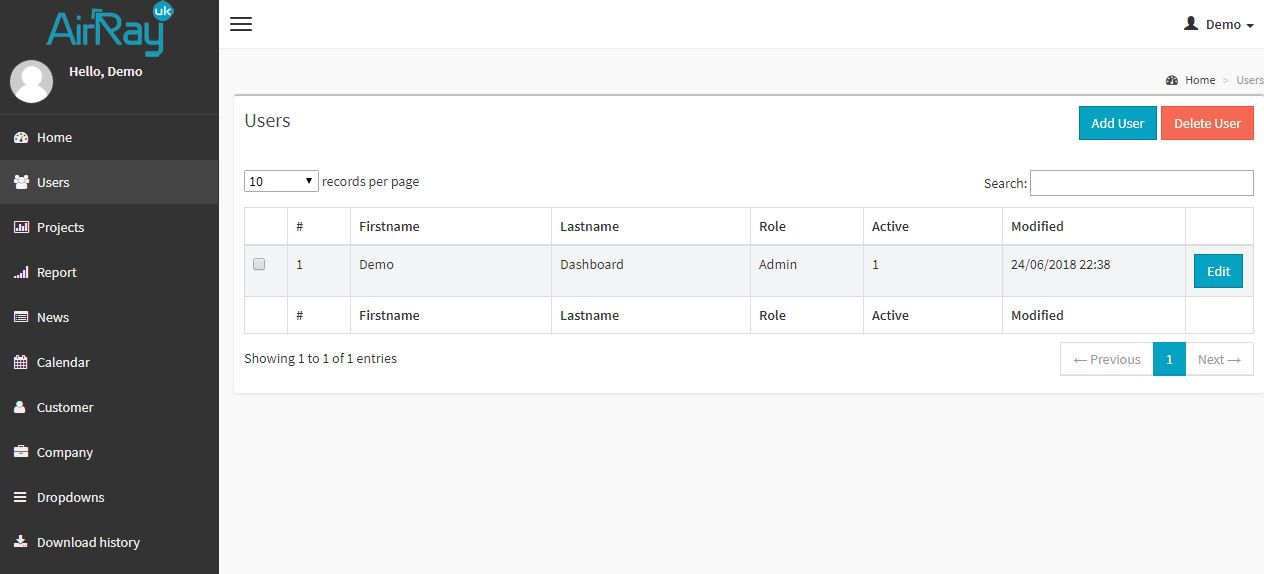Focus the Search input field

(x=1141, y=183)
